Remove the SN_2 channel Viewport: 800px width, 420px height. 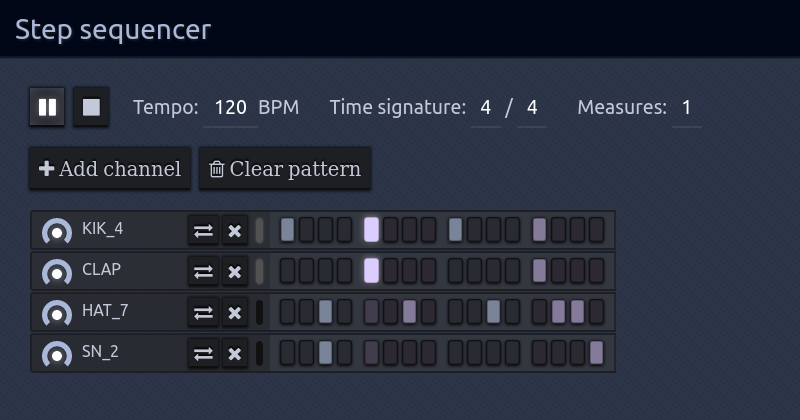coord(235,354)
